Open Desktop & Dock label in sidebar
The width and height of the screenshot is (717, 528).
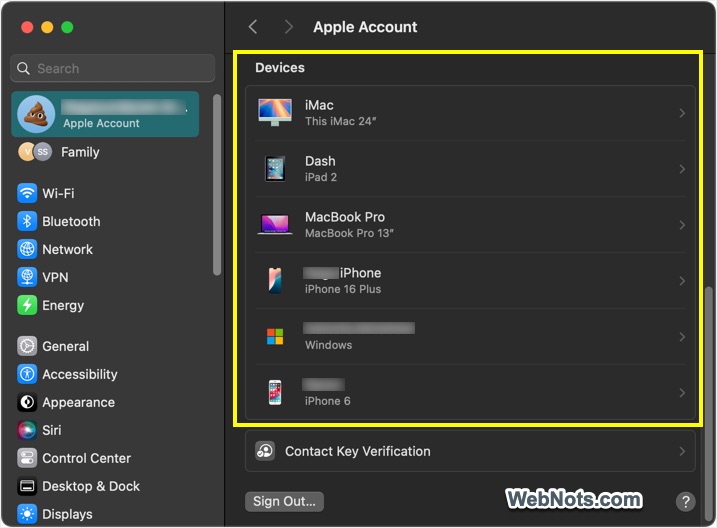91,486
